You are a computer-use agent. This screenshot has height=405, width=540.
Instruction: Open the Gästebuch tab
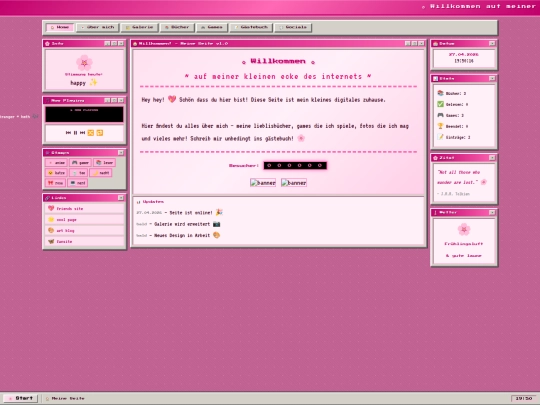(x=251, y=27)
